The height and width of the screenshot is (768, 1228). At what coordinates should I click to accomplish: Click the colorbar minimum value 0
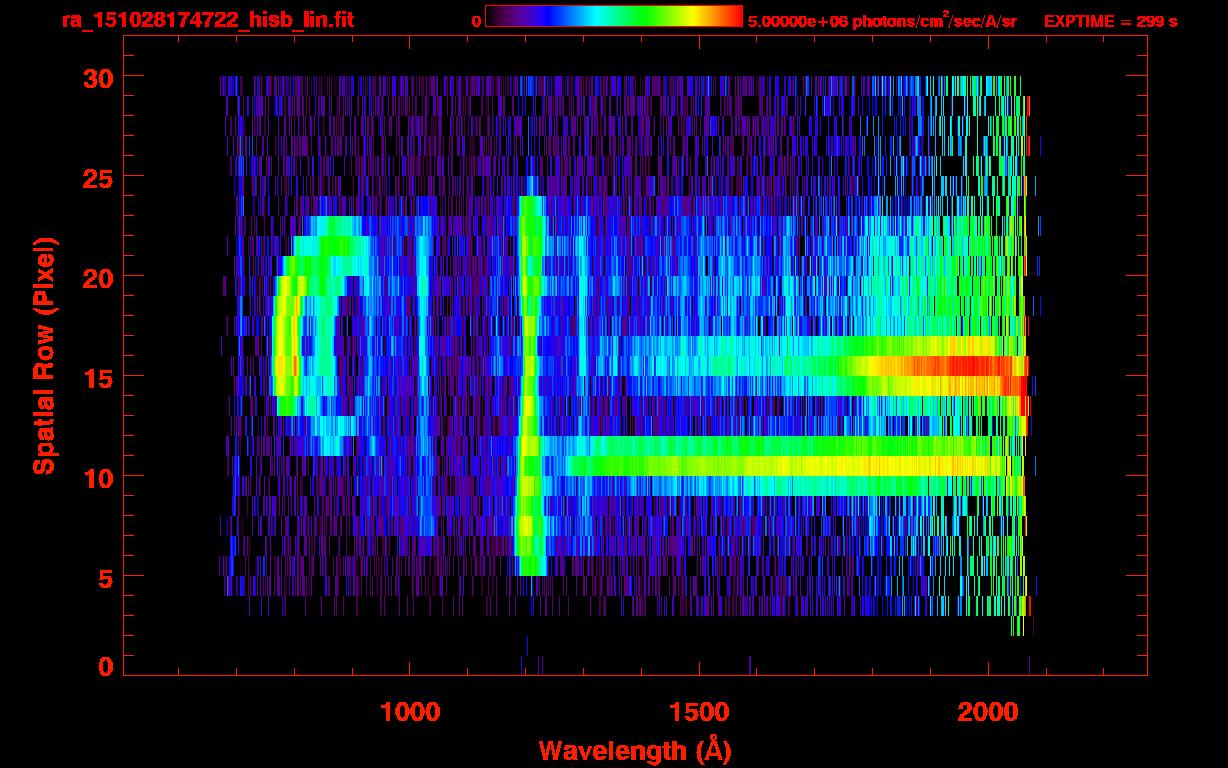476,20
